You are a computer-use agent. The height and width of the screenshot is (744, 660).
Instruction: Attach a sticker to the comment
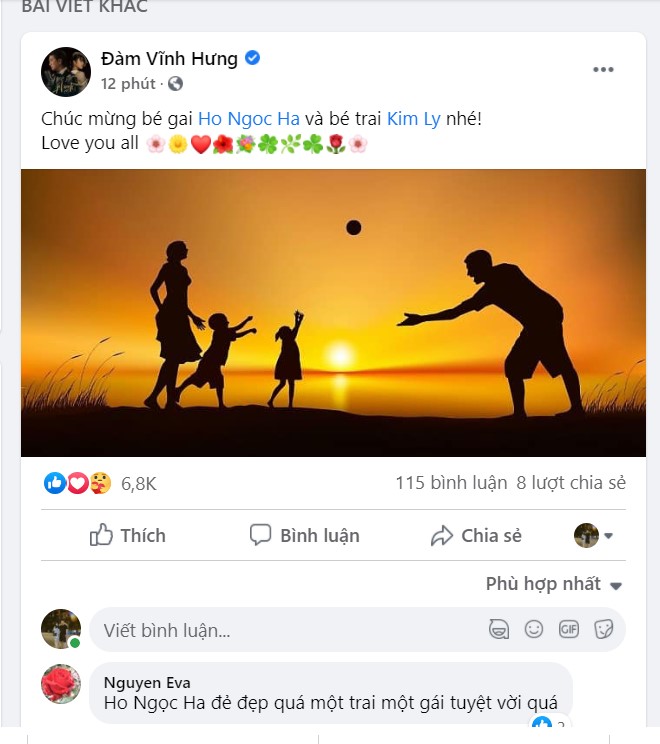point(603,629)
